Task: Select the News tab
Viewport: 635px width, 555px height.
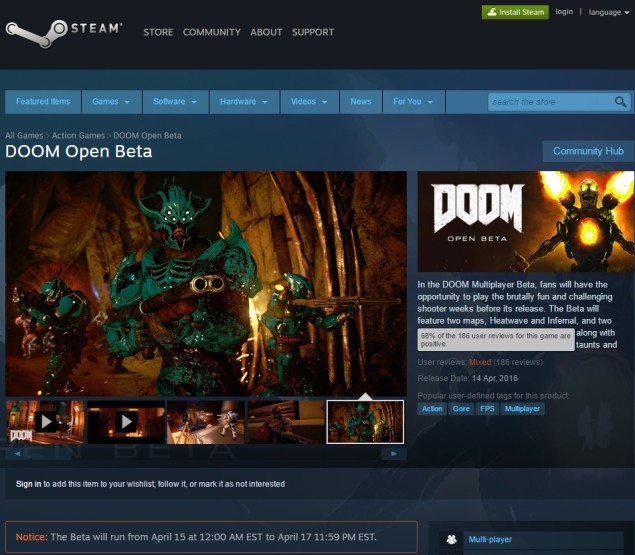Action: pos(361,102)
